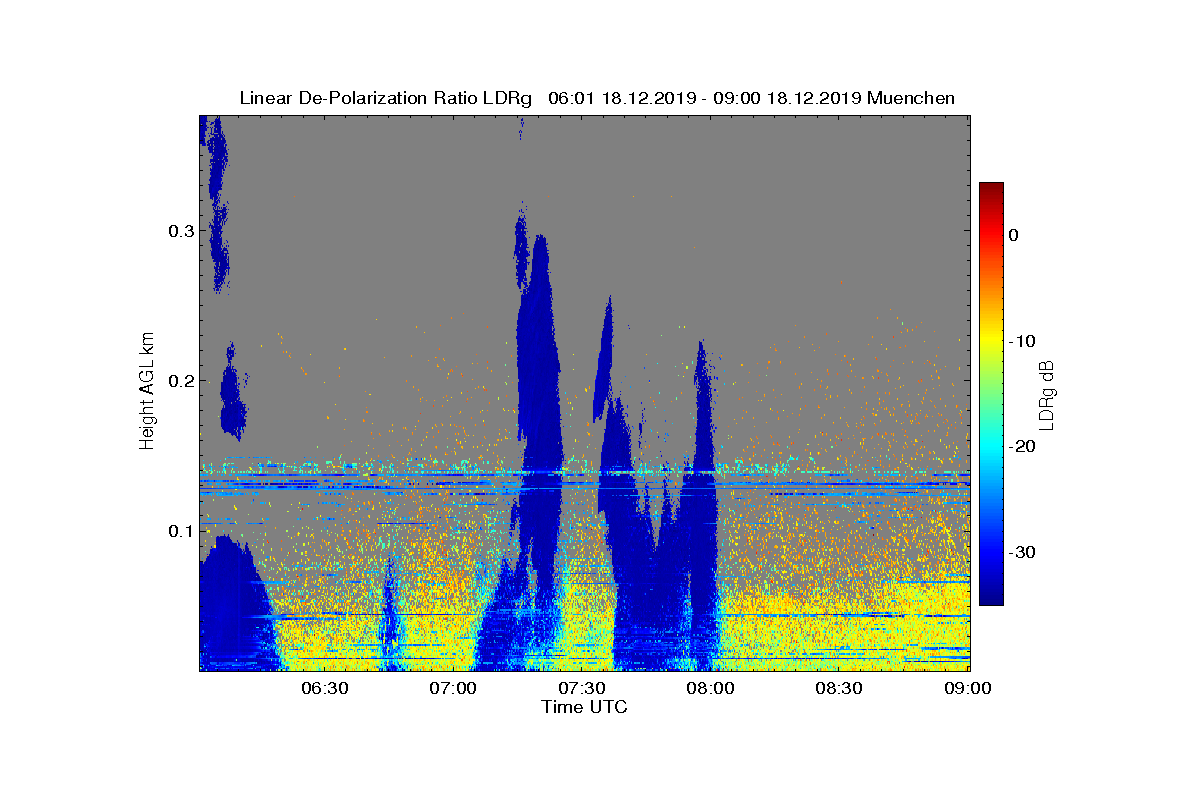Click the colorbar value label -20
The width and height of the screenshot is (1200, 800).
(x=1022, y=447)
